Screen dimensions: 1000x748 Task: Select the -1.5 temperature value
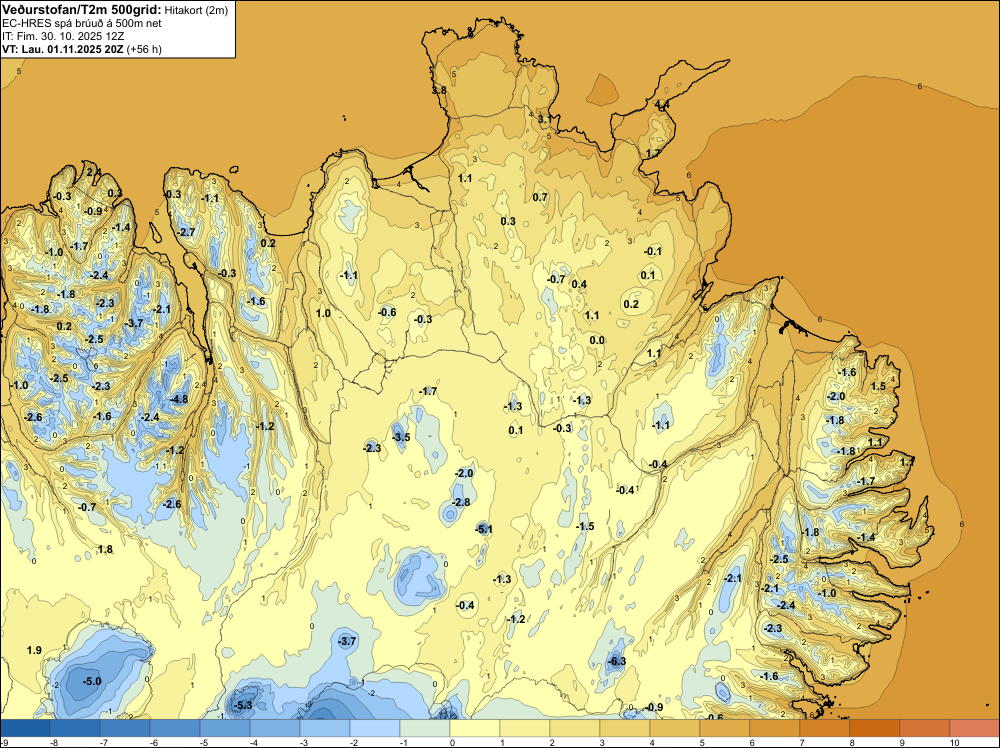tap(585, 526)
